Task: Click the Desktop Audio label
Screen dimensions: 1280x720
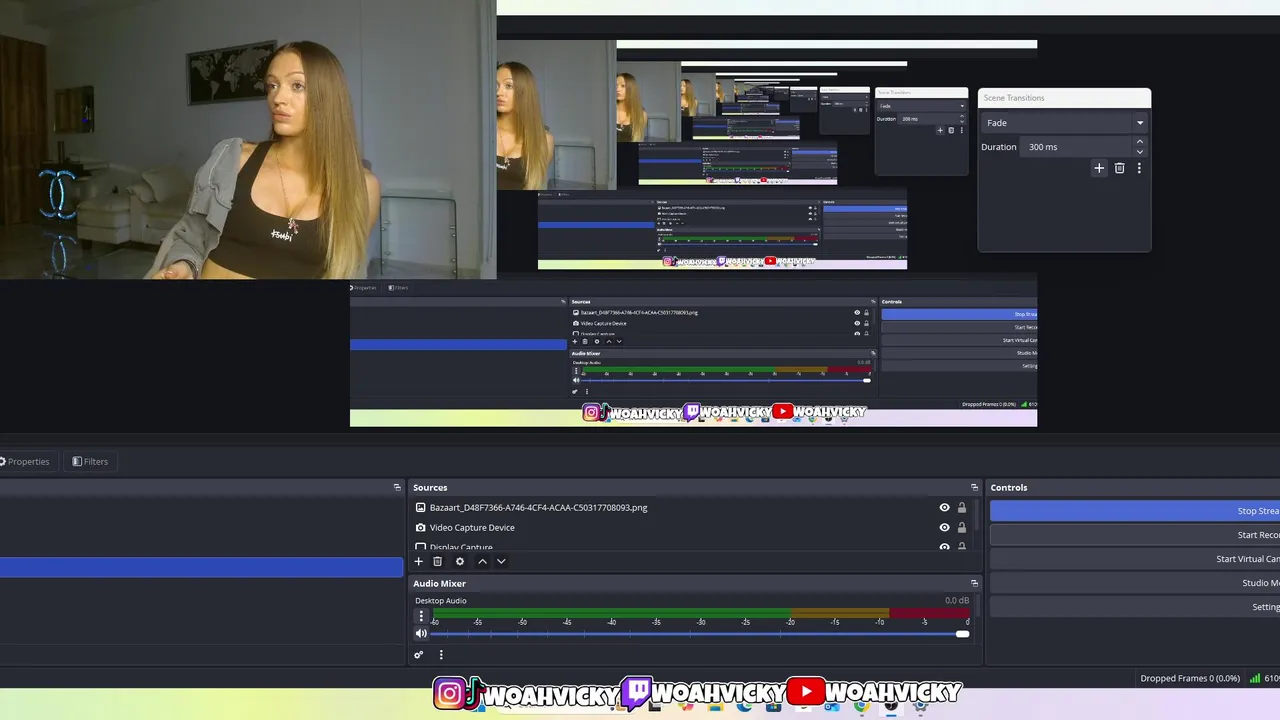Action: tap(441, 600)
